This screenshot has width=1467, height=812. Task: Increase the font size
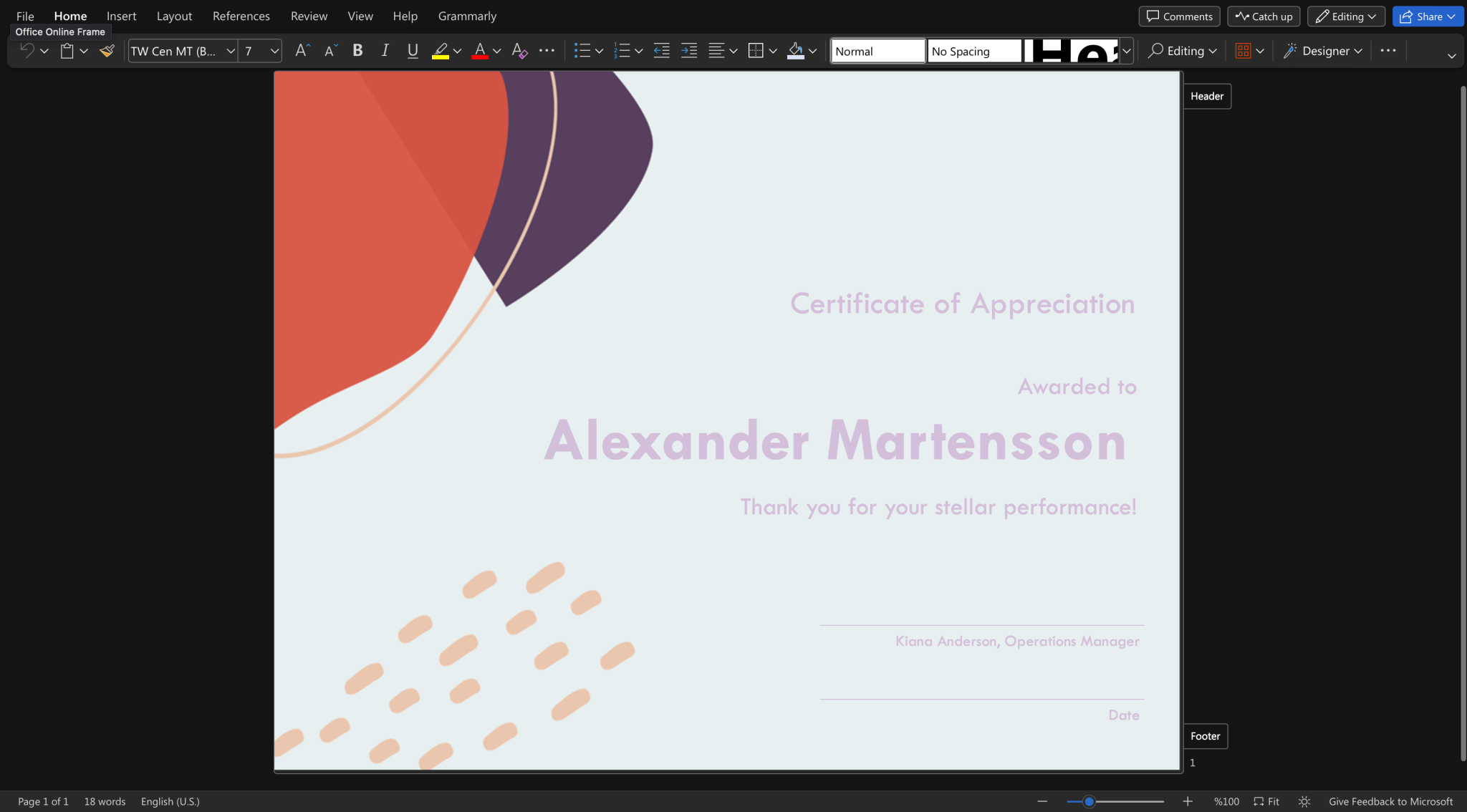coord(302,50)
